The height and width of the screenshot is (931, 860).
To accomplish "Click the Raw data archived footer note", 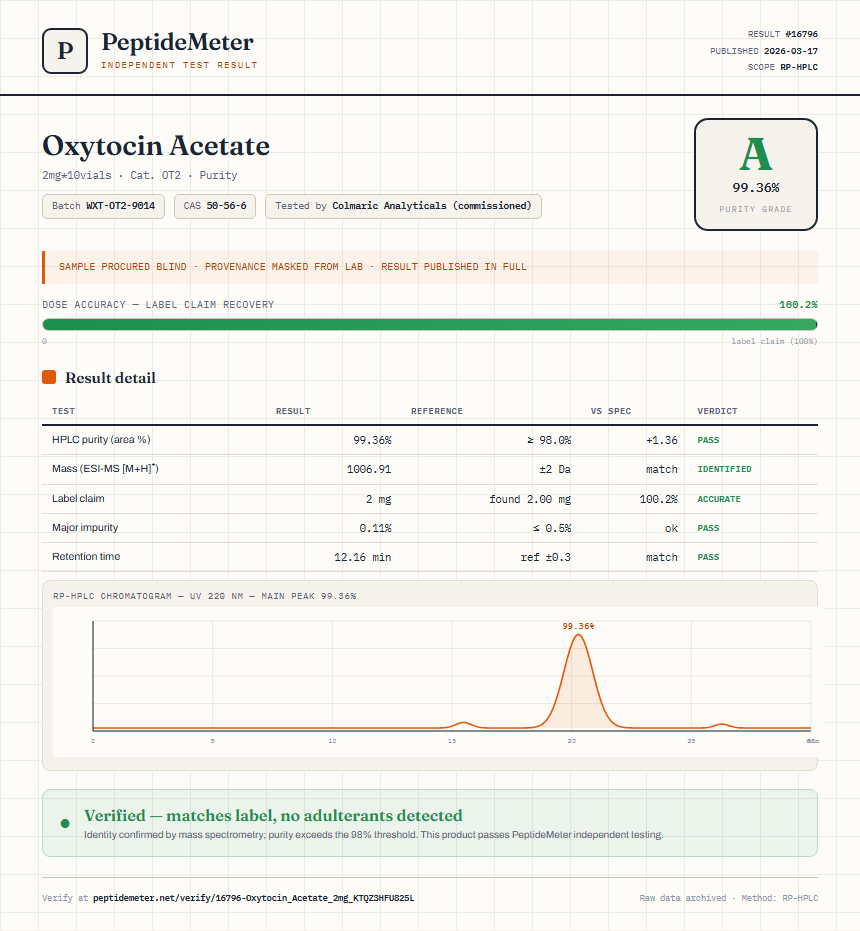I will (728, 898).
